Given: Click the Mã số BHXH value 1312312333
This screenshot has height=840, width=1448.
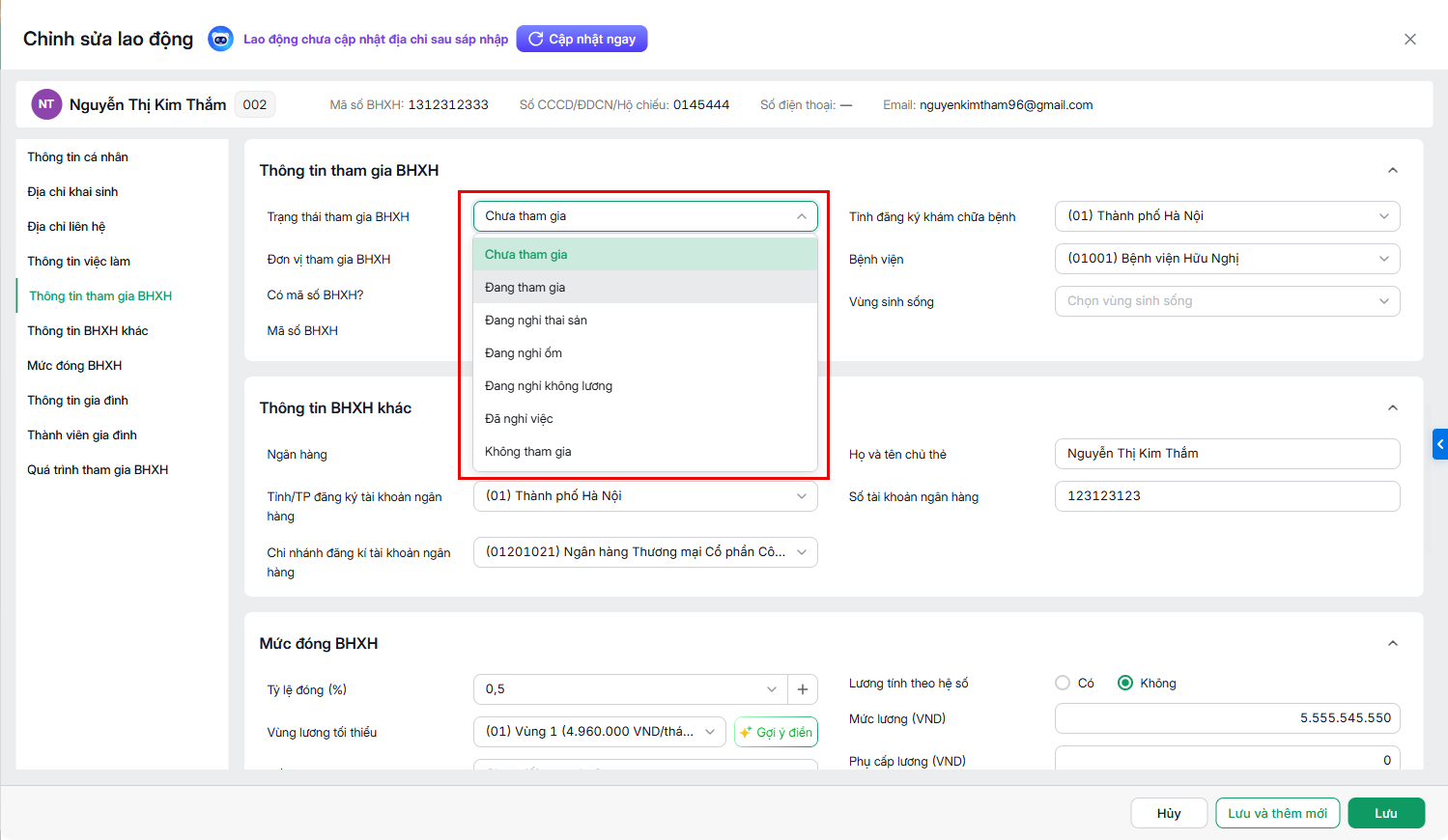Looking at the screenshot, I should click(448, 105).
